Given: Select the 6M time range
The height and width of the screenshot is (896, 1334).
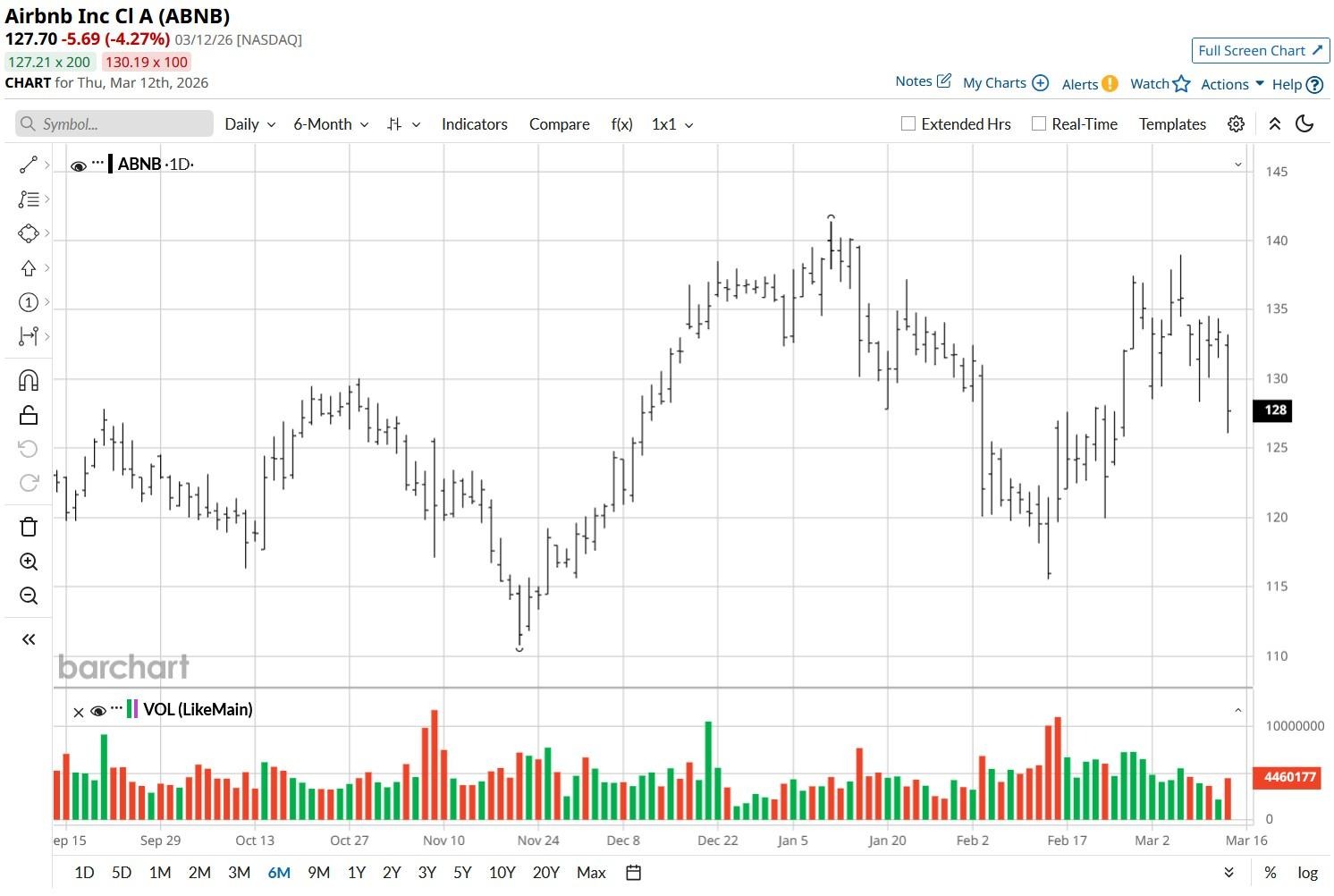Looking at the screenshot, I should point(279,873).
